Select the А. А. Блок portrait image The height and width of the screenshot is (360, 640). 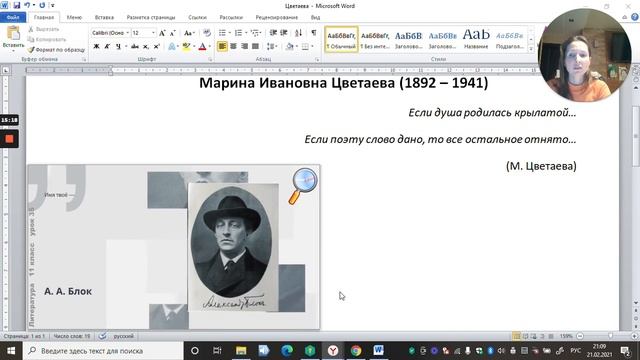click(233, 247)
